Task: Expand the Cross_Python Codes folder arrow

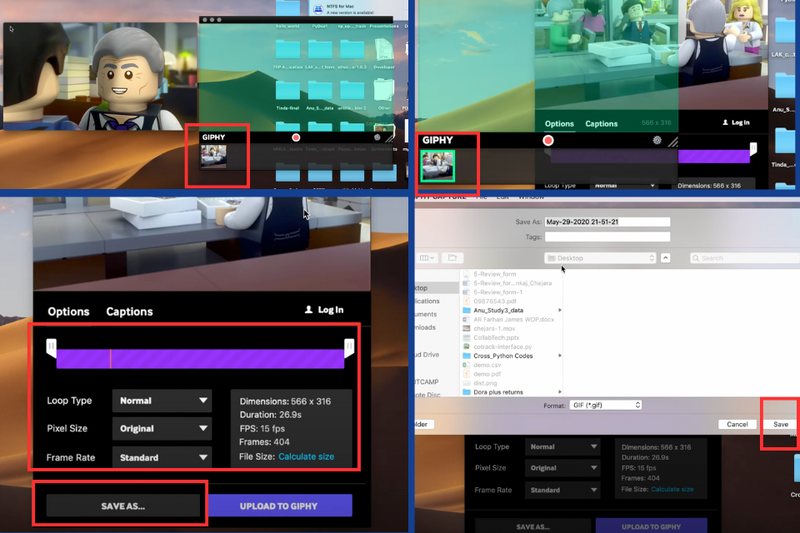Action: [x=560, y=356]
